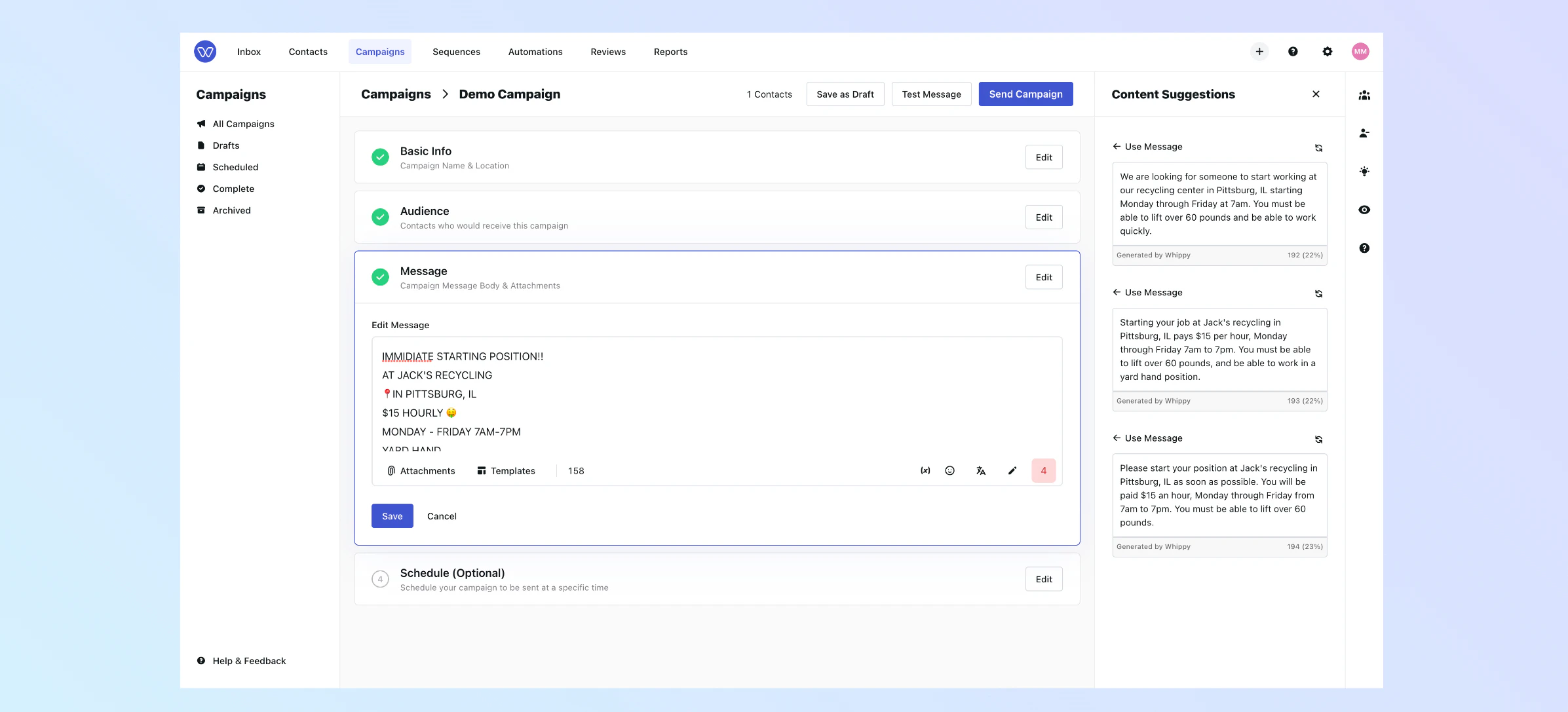The width and height of the screenshot is (1568, 712).
Task: Click the red 4 validation badge
Action: point(1043,470)
